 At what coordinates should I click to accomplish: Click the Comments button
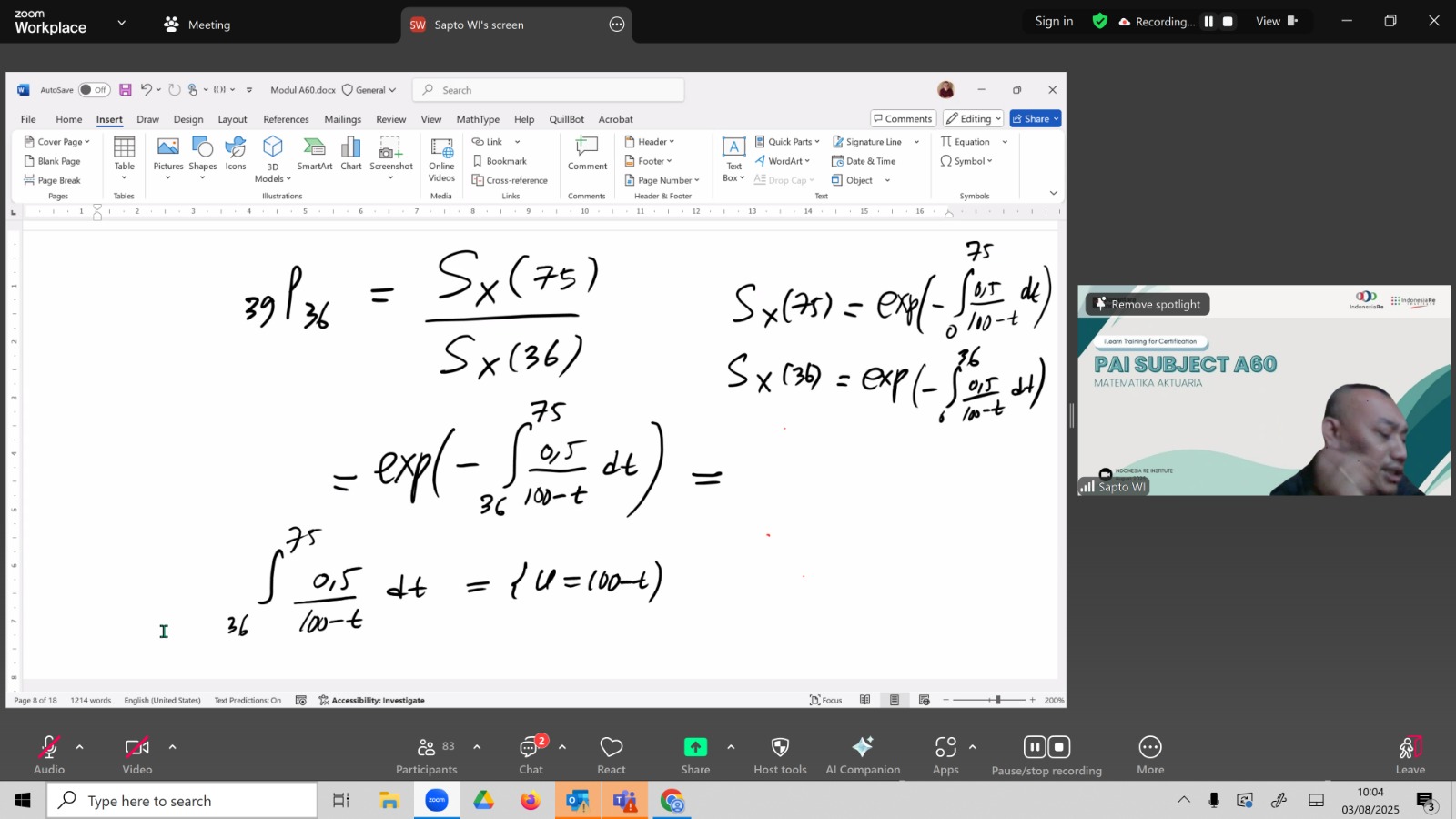[x=902, y=118]
